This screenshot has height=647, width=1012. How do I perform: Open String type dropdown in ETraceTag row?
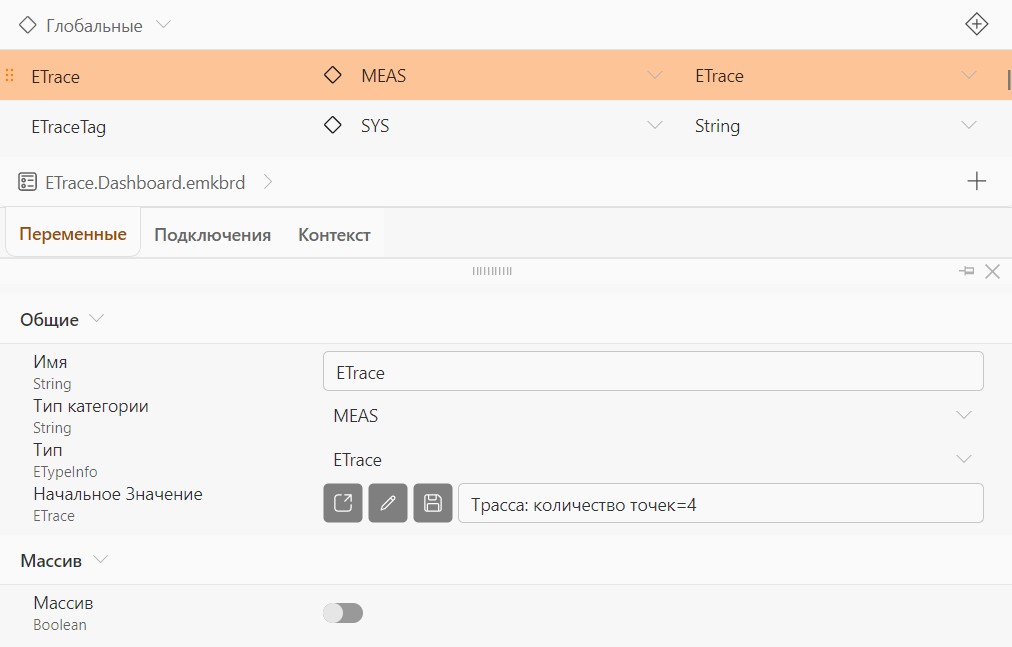point(968,125)
